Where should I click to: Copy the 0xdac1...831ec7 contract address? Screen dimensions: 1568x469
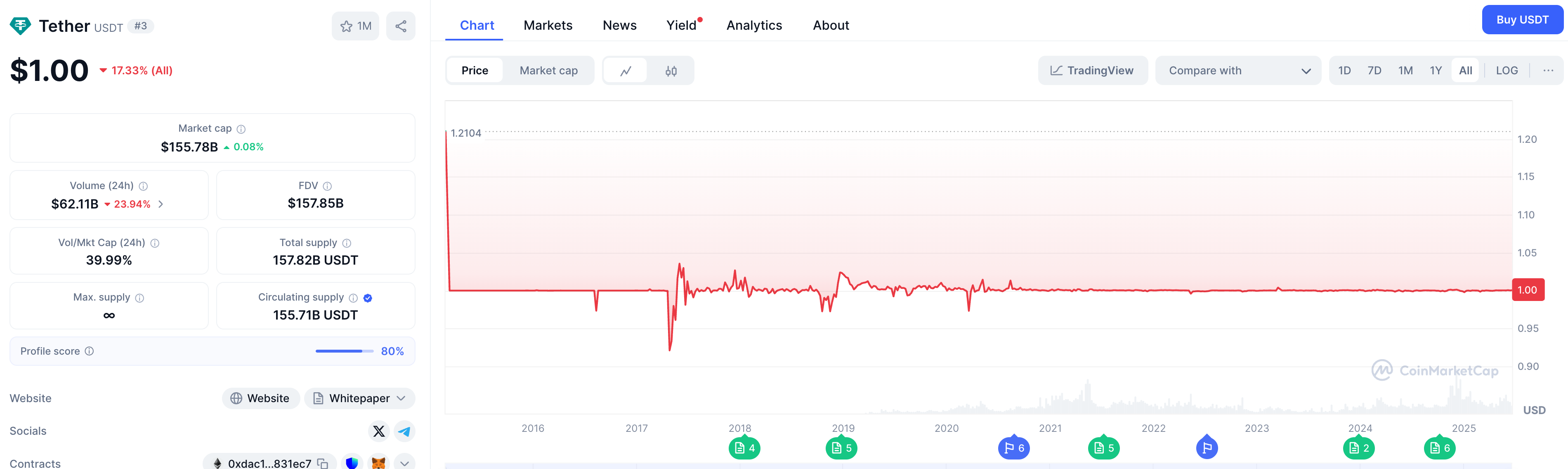click(x=323, y=464)
